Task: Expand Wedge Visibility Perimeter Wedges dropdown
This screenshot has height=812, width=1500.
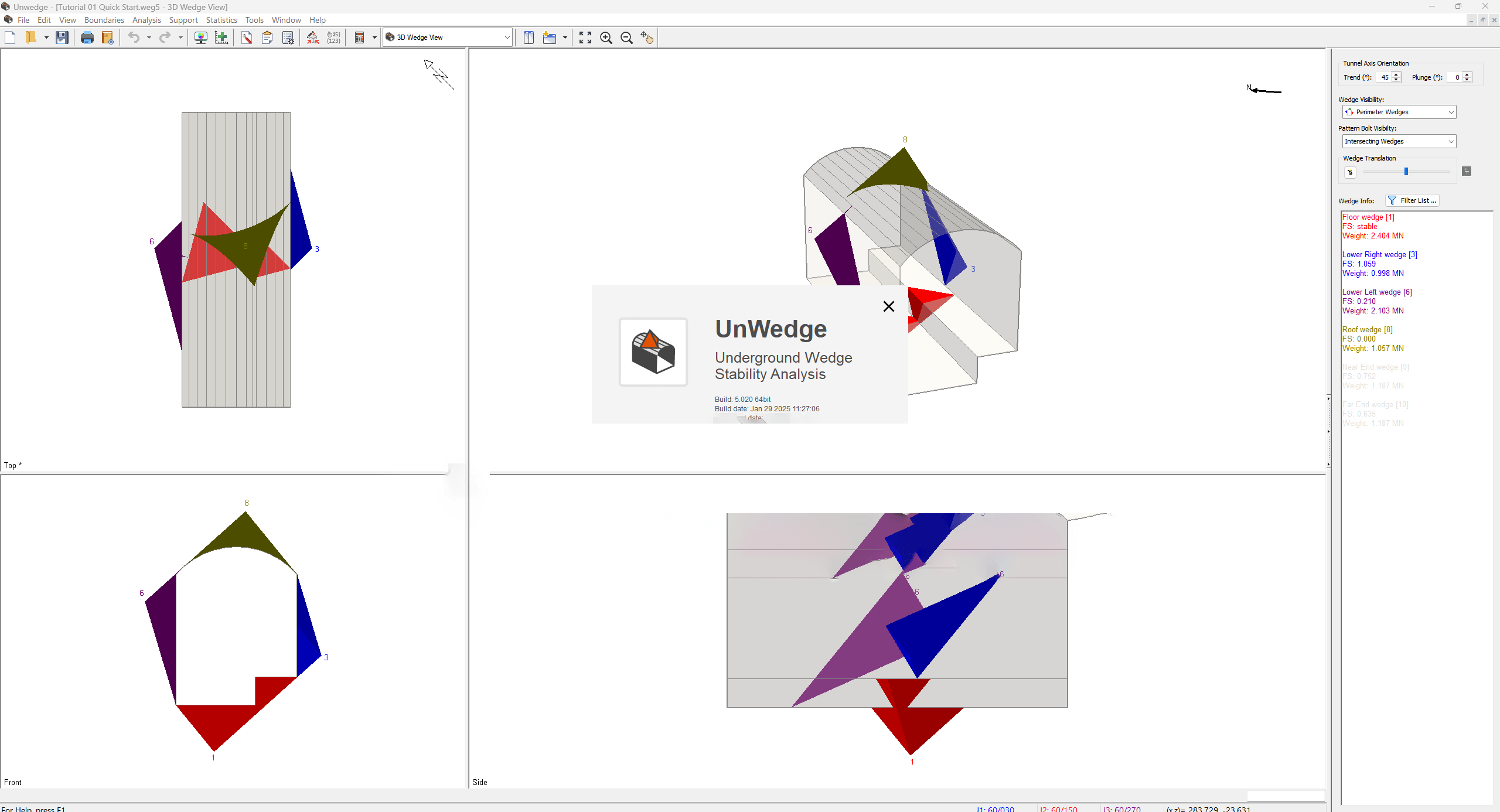Action: [1451, 112]
